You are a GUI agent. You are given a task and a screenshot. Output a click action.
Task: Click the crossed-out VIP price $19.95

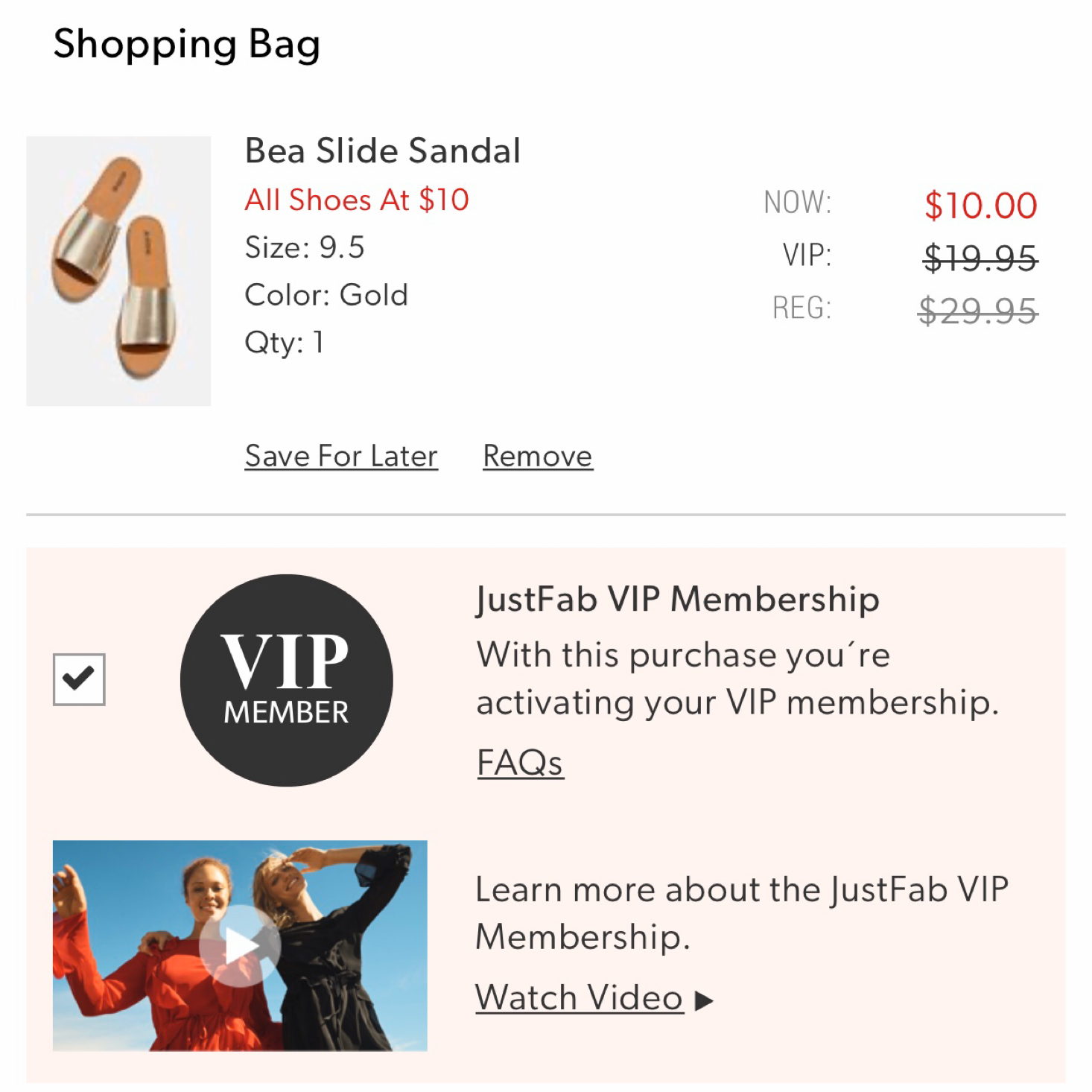tap(980, 257)
